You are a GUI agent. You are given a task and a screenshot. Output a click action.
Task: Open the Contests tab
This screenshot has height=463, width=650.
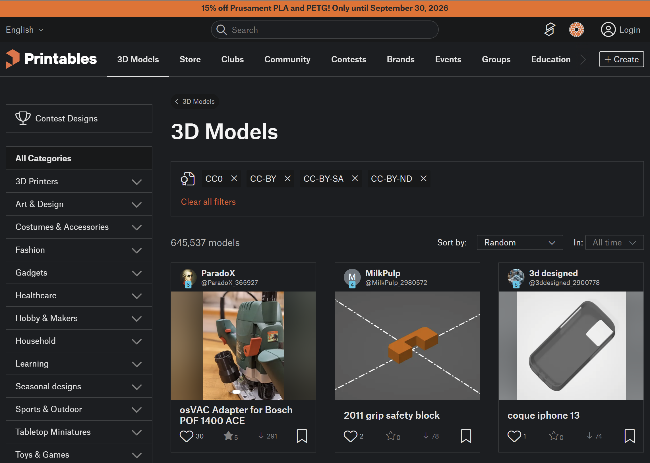click(349, 59)
